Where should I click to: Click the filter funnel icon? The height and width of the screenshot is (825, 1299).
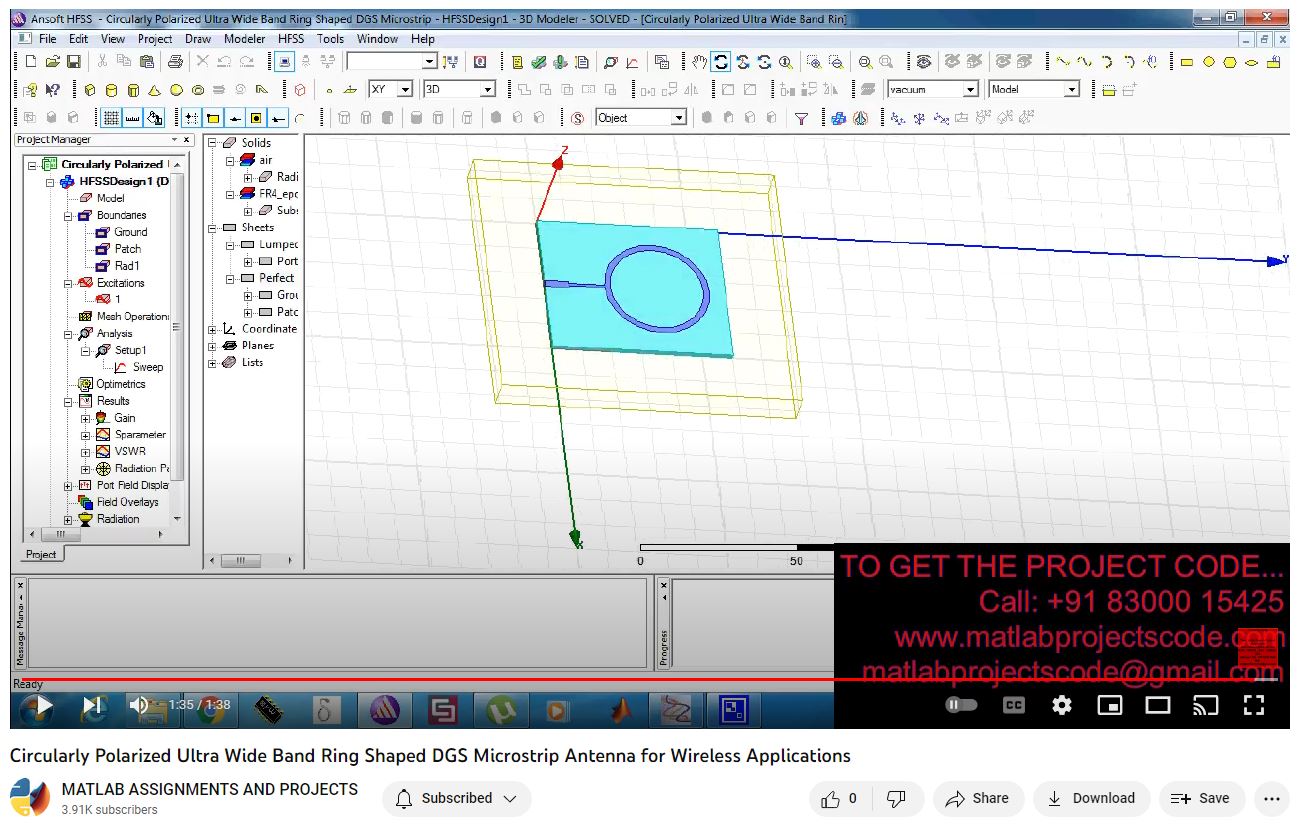pyautogui.click(x=801, y=118)
